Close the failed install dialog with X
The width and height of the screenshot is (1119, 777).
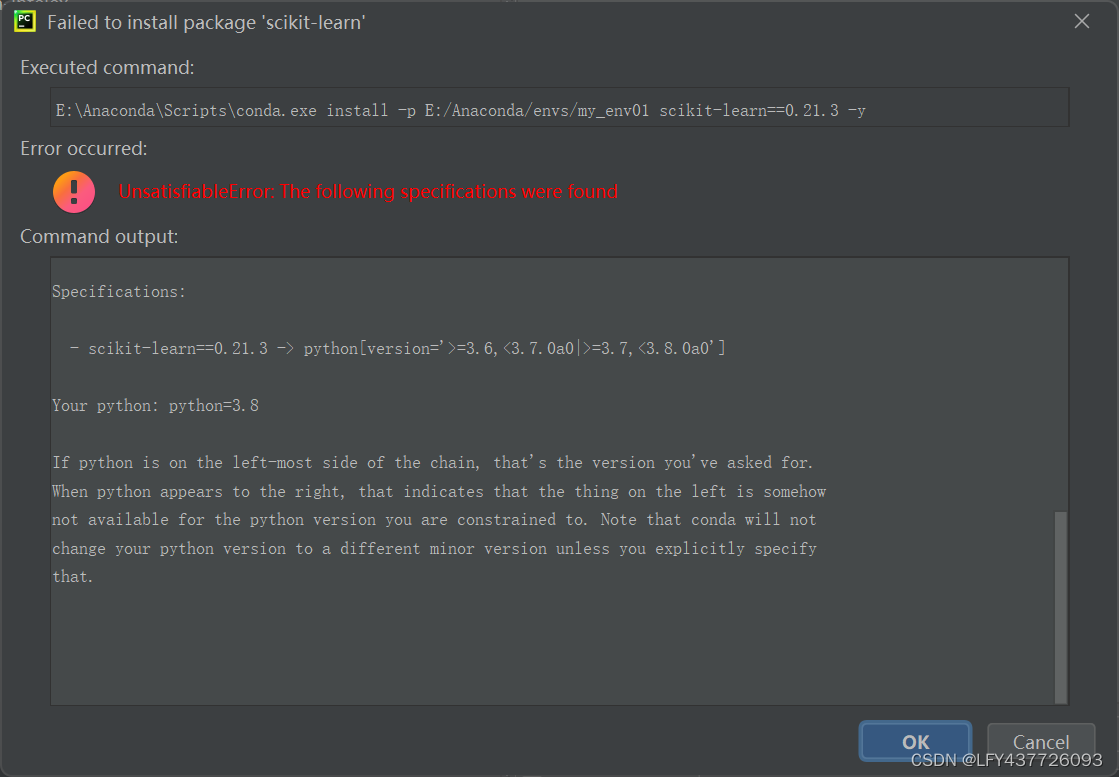click(1082, 21)
